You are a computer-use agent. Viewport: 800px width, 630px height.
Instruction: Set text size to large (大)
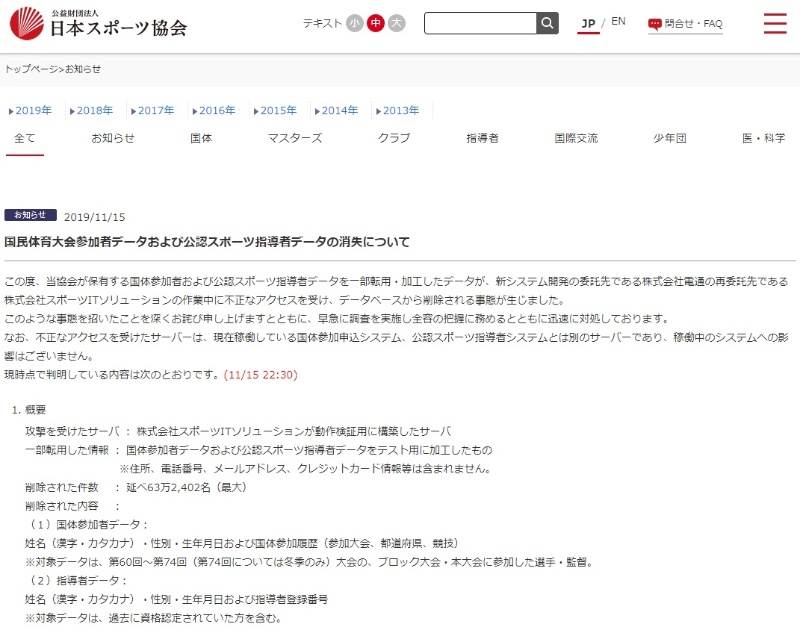(396, 23)
